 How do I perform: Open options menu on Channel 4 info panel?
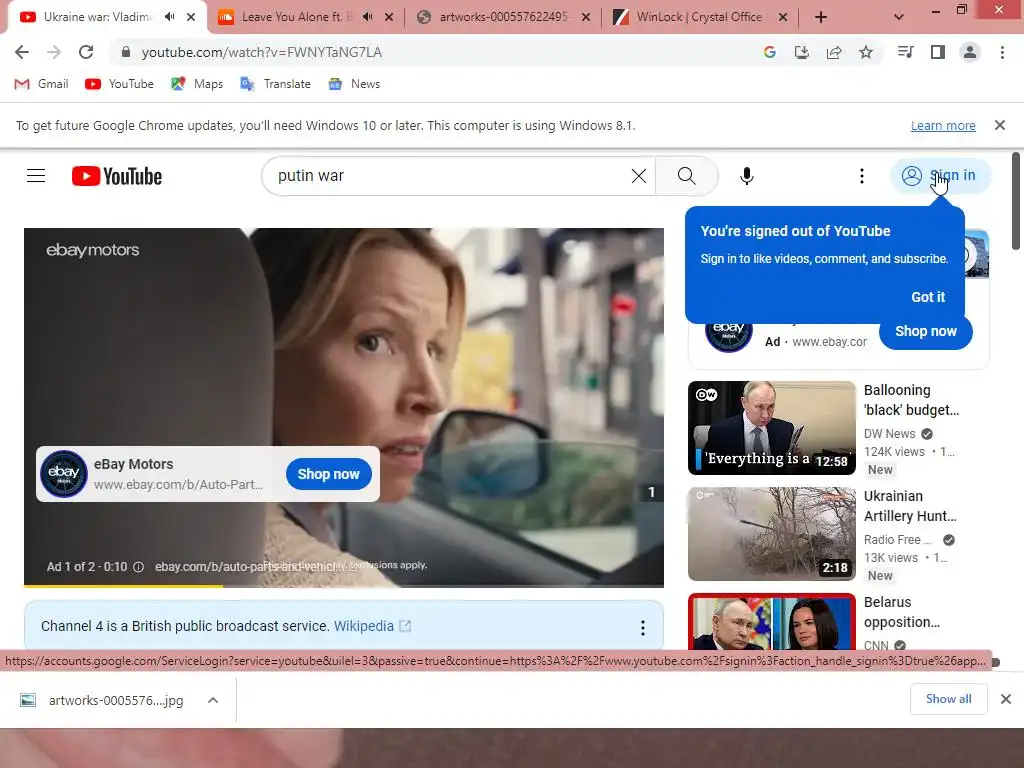click(643, 628)
